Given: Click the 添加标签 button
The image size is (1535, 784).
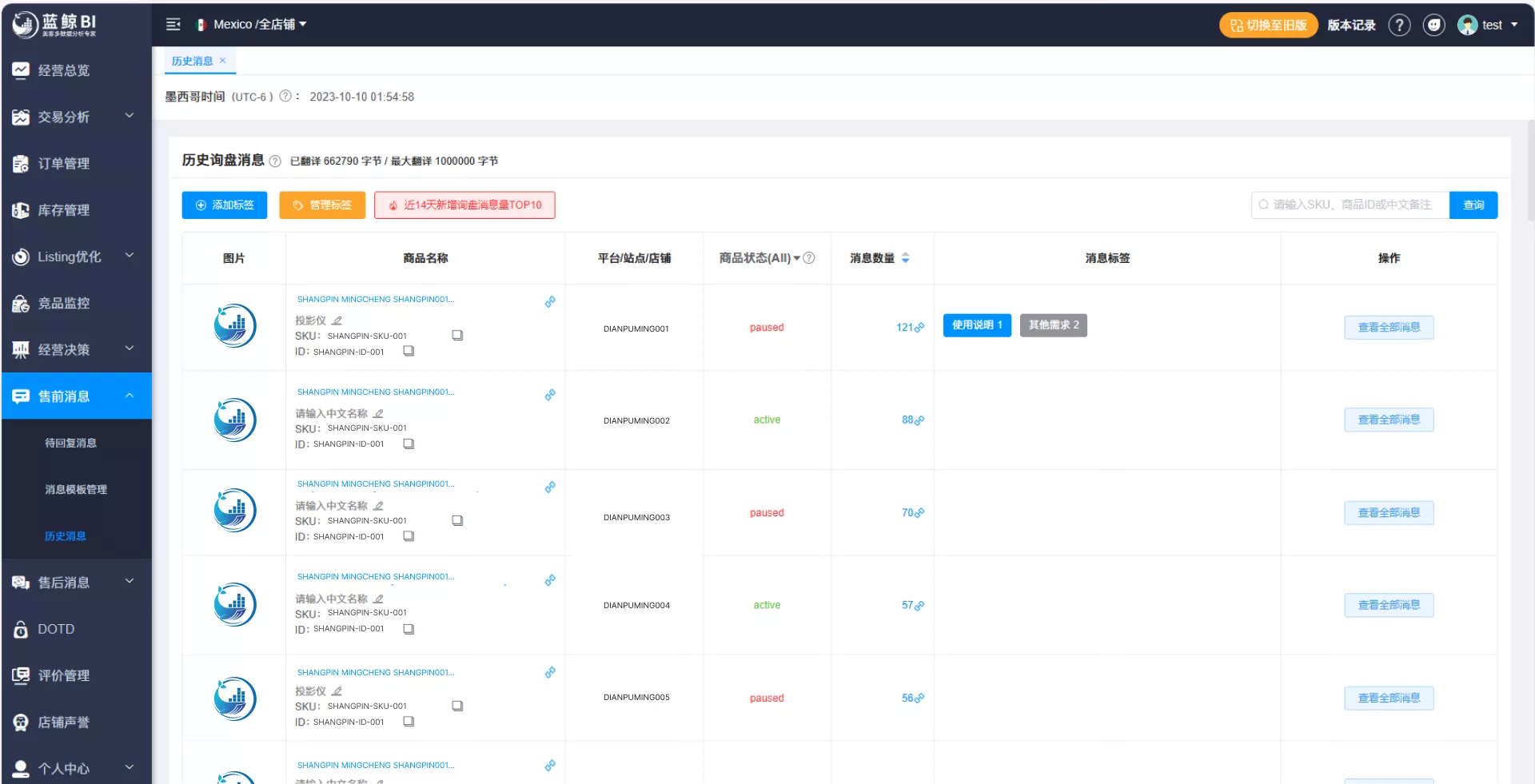Looking at the screenshot, I should (225, 205).
